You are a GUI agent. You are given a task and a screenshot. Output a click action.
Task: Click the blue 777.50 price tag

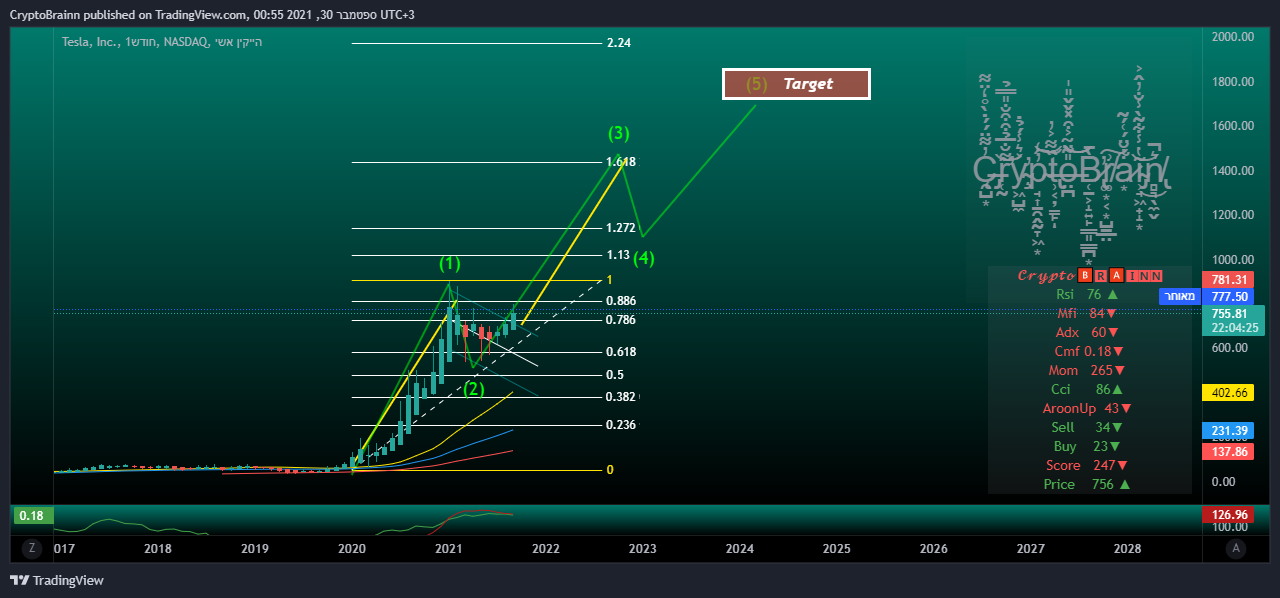pos(1229,296)
